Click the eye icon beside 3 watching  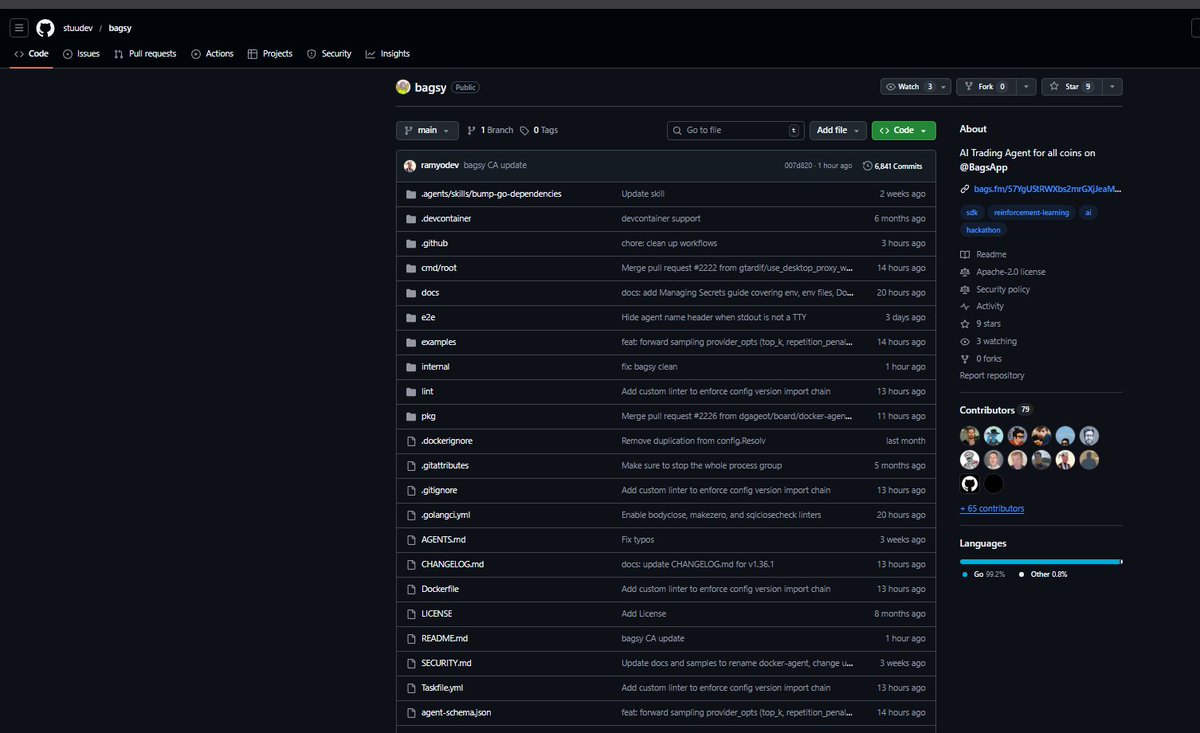[965, 341]
